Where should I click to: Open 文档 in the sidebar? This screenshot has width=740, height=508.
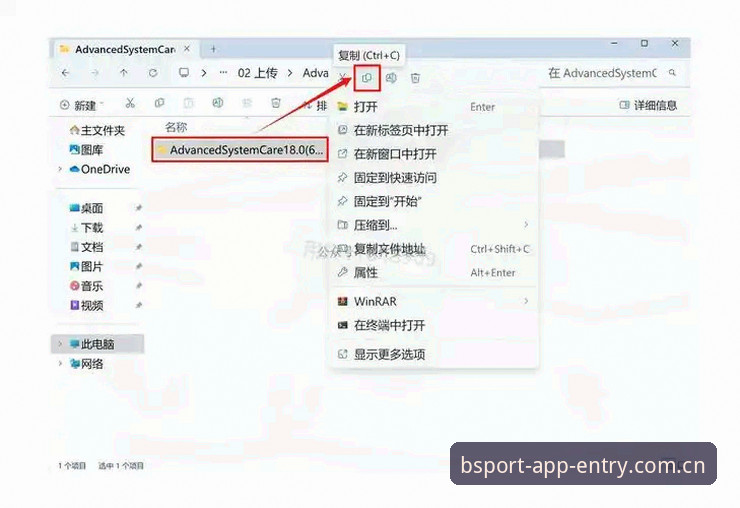[86, 247]
